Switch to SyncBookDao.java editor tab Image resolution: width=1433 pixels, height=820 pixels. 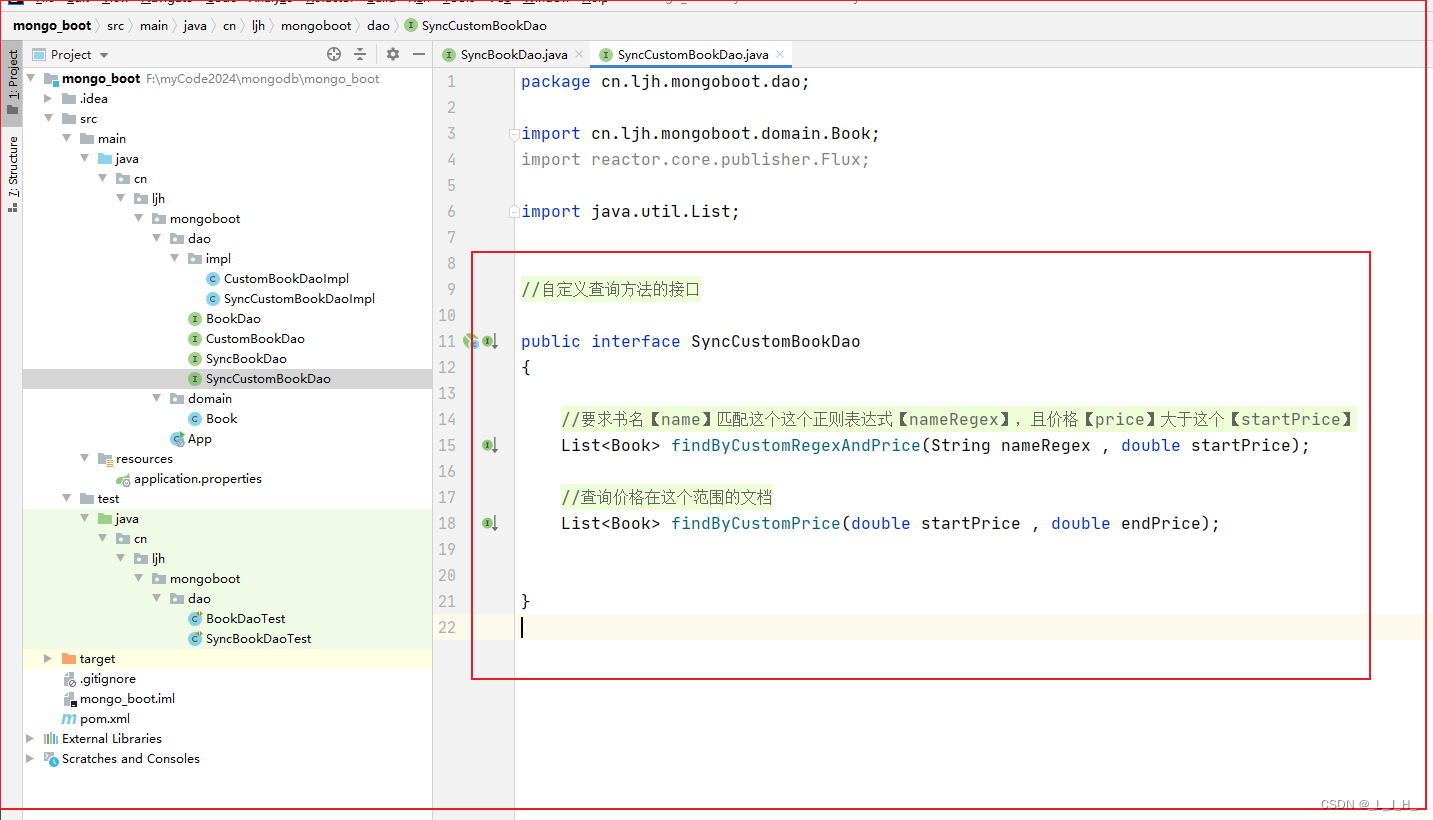click(513, 55)
